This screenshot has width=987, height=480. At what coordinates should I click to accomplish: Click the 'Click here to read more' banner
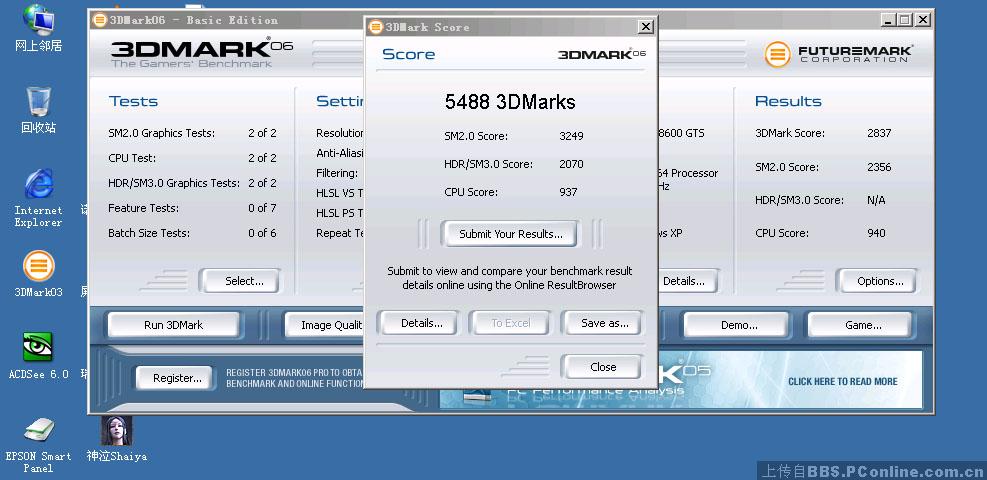click(842, 381)
